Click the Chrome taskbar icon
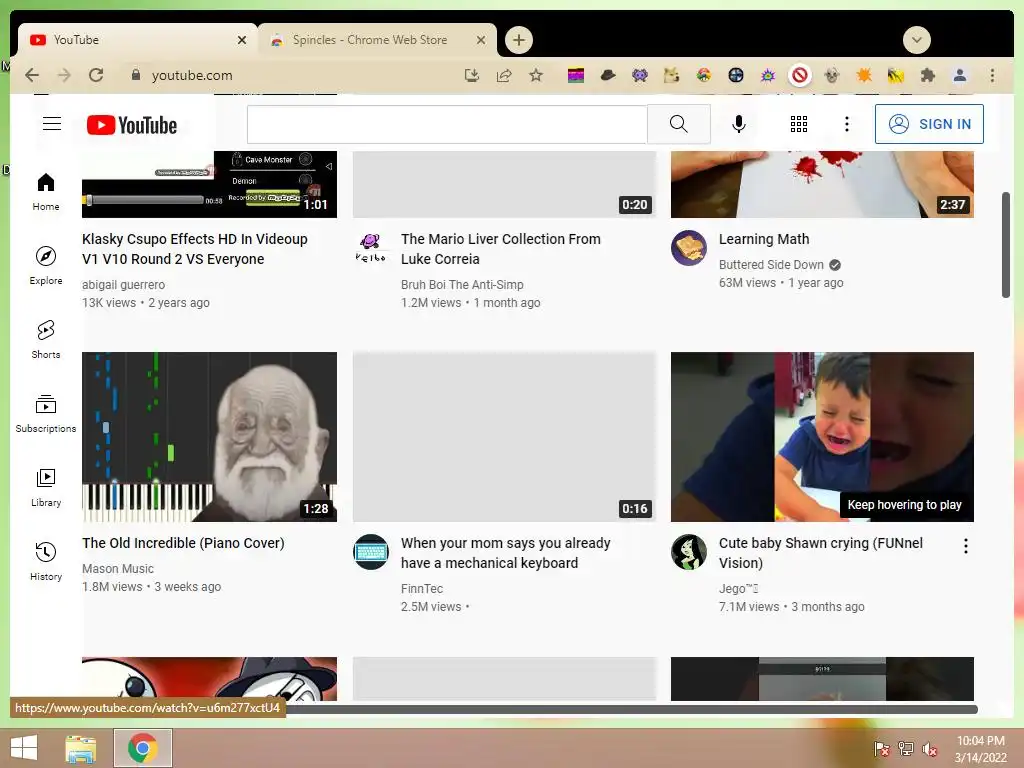This screenshot has width=1024, height=768. (x=143, y=748)
